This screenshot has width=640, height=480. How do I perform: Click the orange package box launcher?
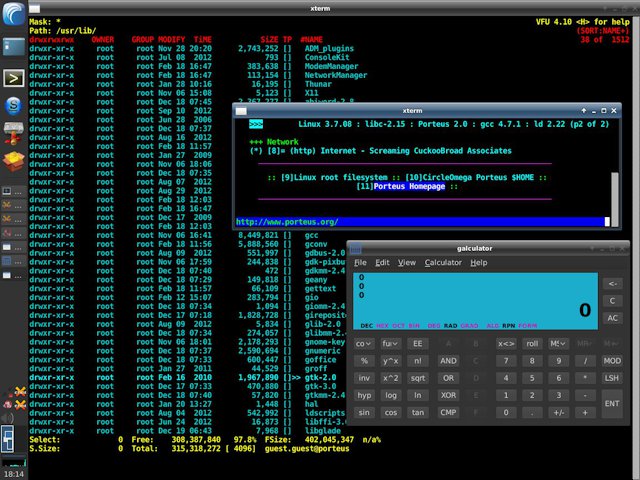(13, 161)
